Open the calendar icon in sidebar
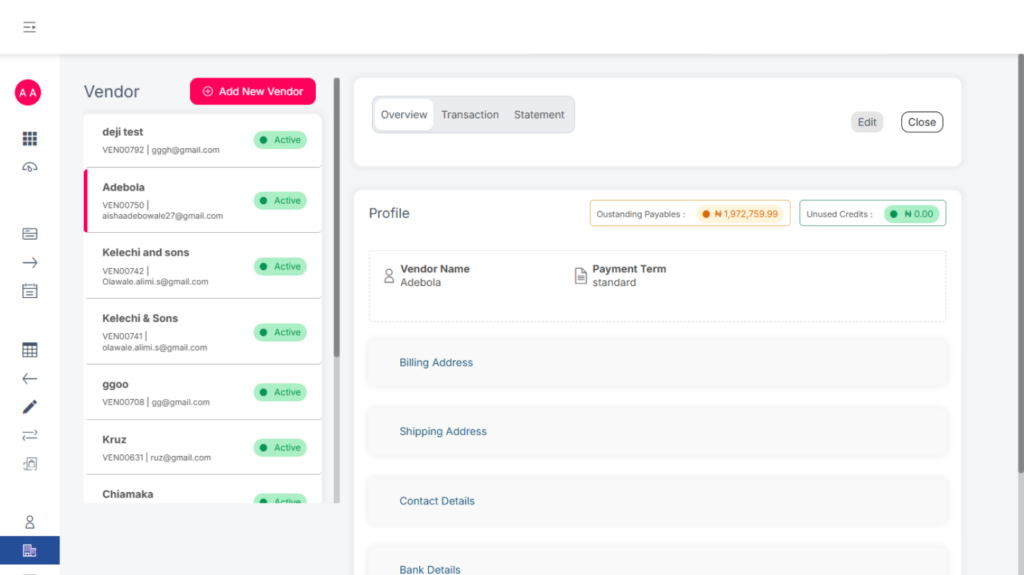 pos(30,291)
